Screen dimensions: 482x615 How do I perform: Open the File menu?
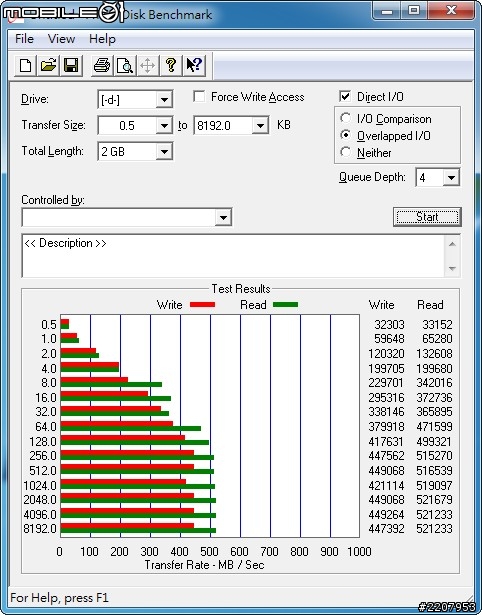[24, 39]
